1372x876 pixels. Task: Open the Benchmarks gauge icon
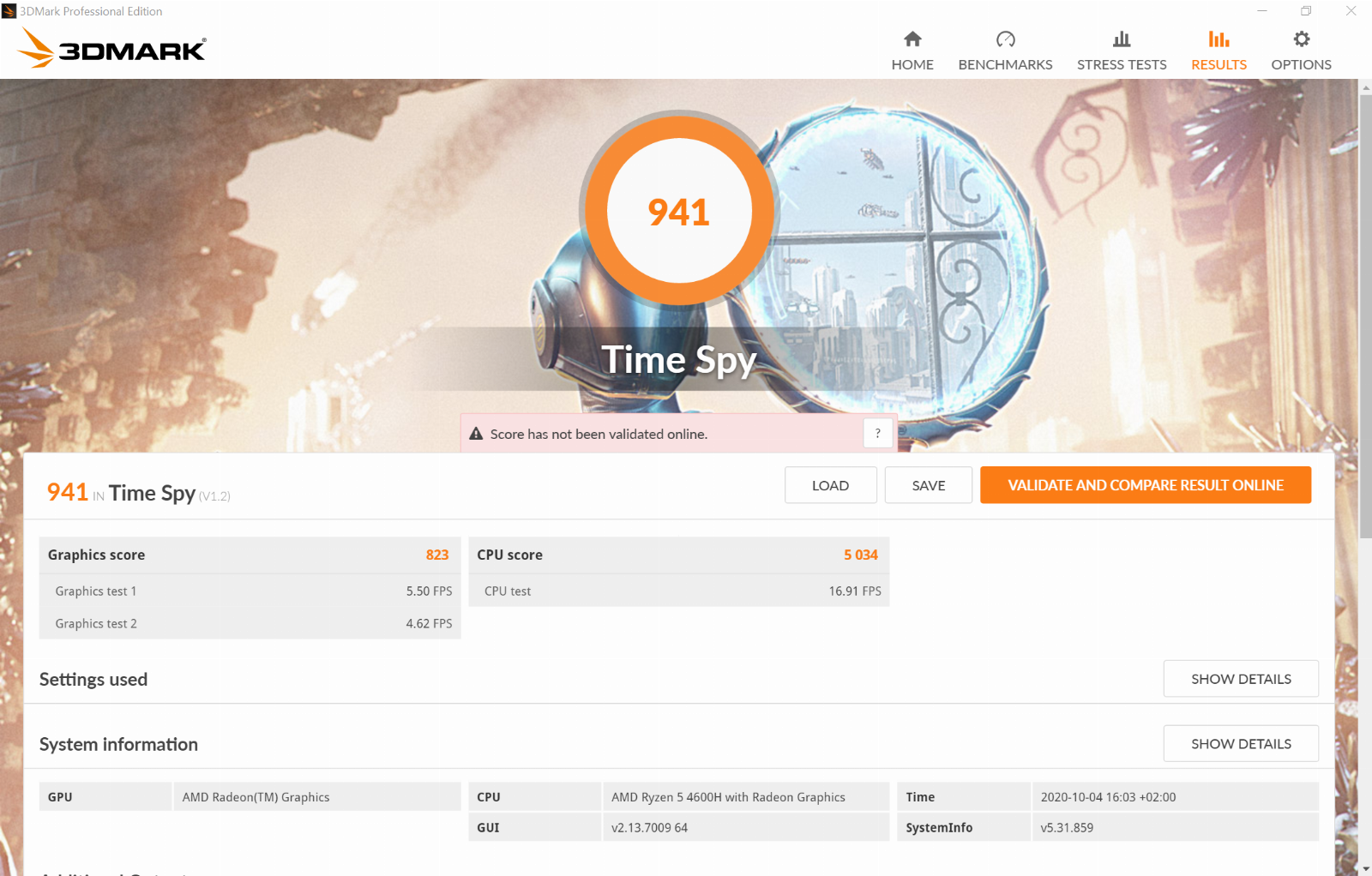click(x=1005, y=39)
